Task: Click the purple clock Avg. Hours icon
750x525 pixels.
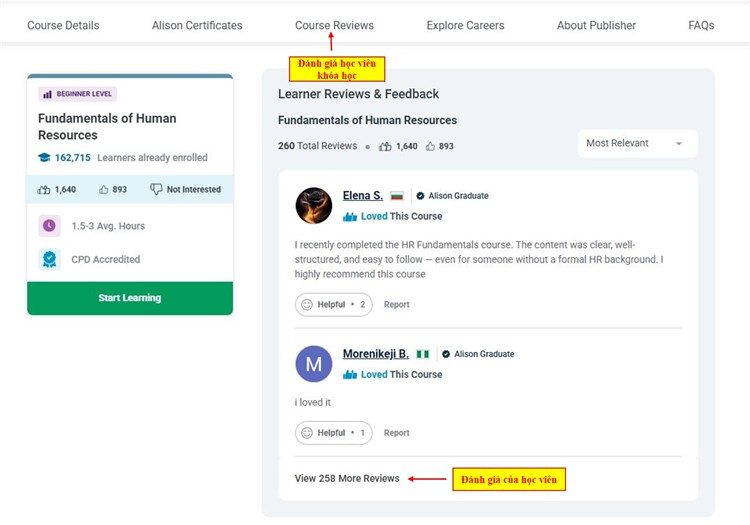Action: (x=49, y=226)
